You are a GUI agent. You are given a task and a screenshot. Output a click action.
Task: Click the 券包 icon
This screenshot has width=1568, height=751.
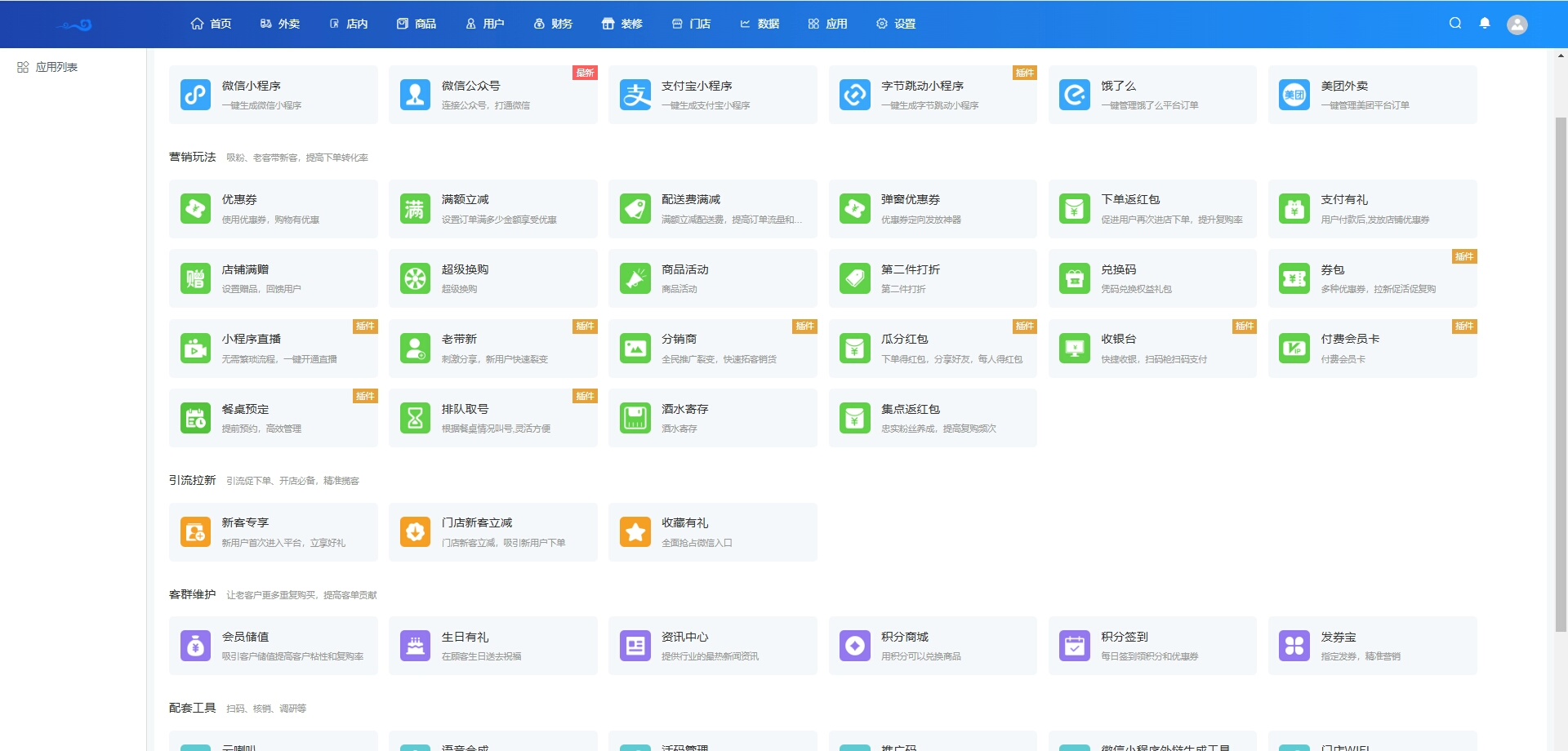[1294, 278]
